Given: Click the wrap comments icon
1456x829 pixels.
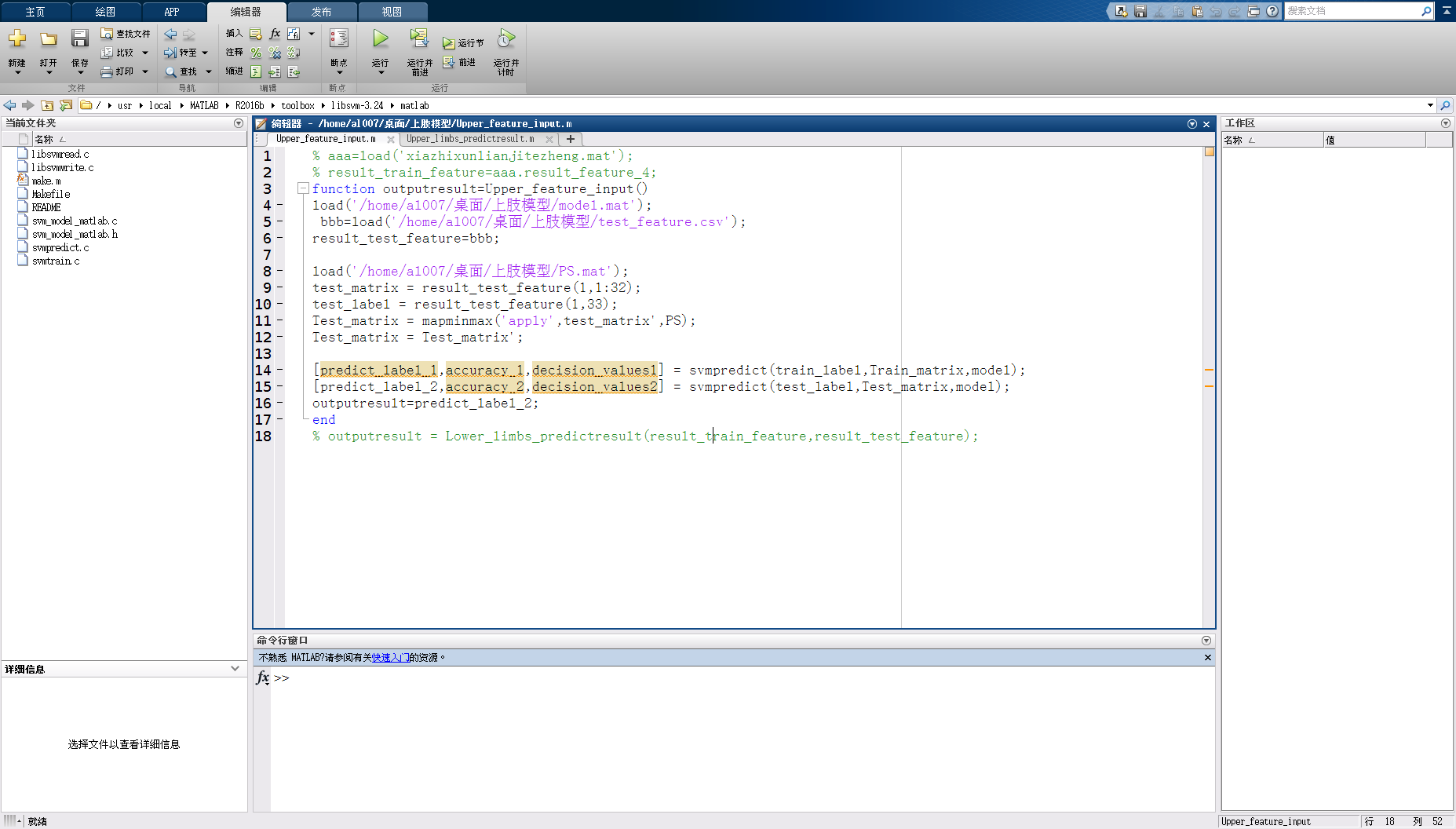Looking at the screenshot, I should [294, 53].
